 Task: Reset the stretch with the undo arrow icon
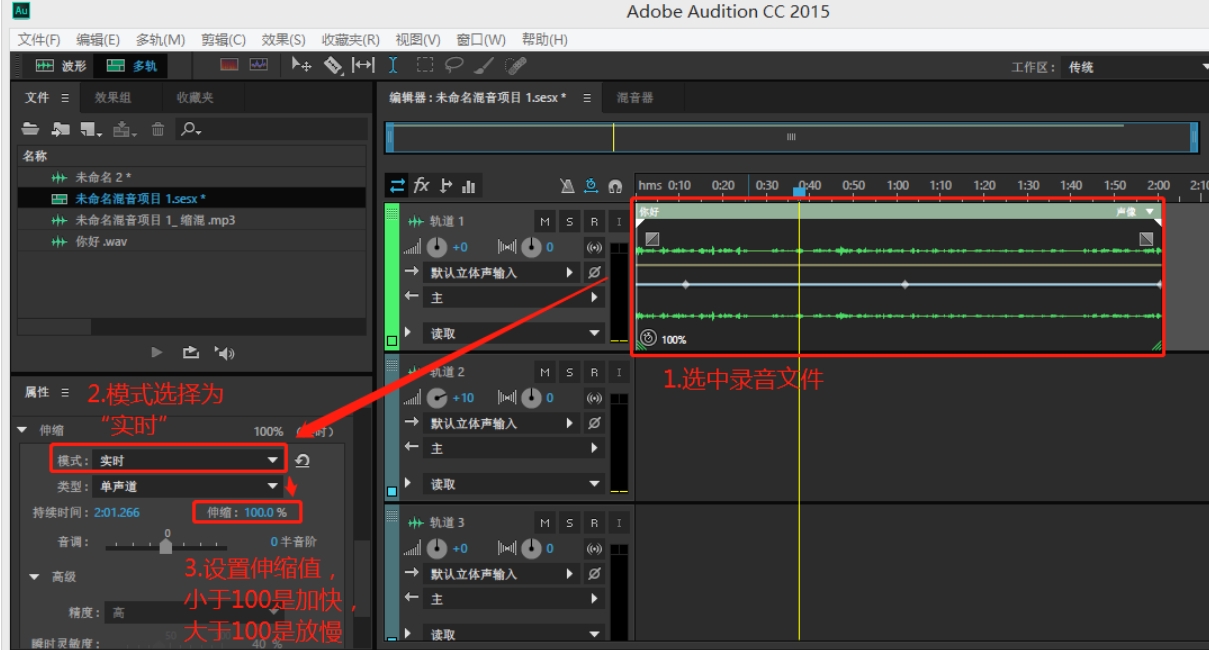point(302,460)
